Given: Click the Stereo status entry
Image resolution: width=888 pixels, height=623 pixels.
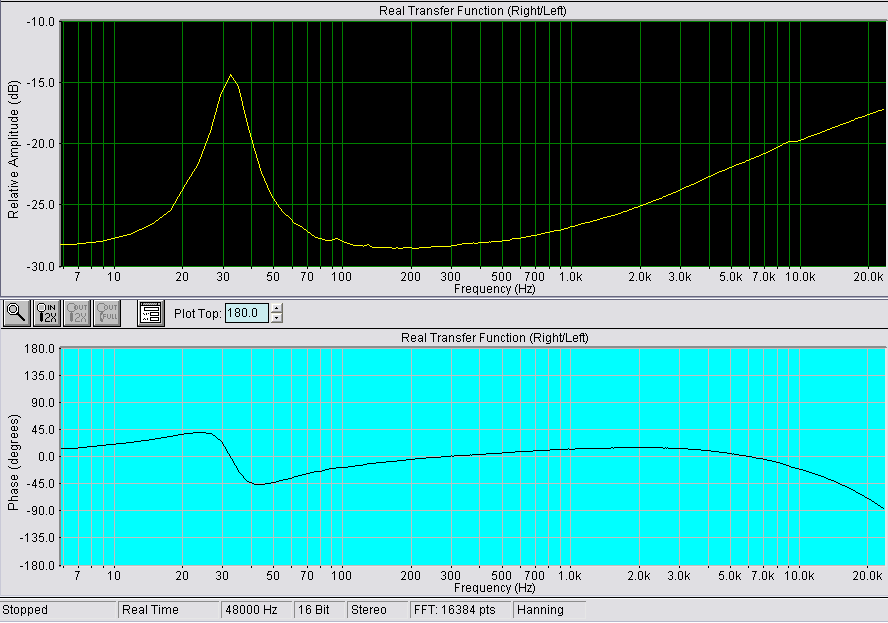Looking at the screenshot, I should pos(377,610).
